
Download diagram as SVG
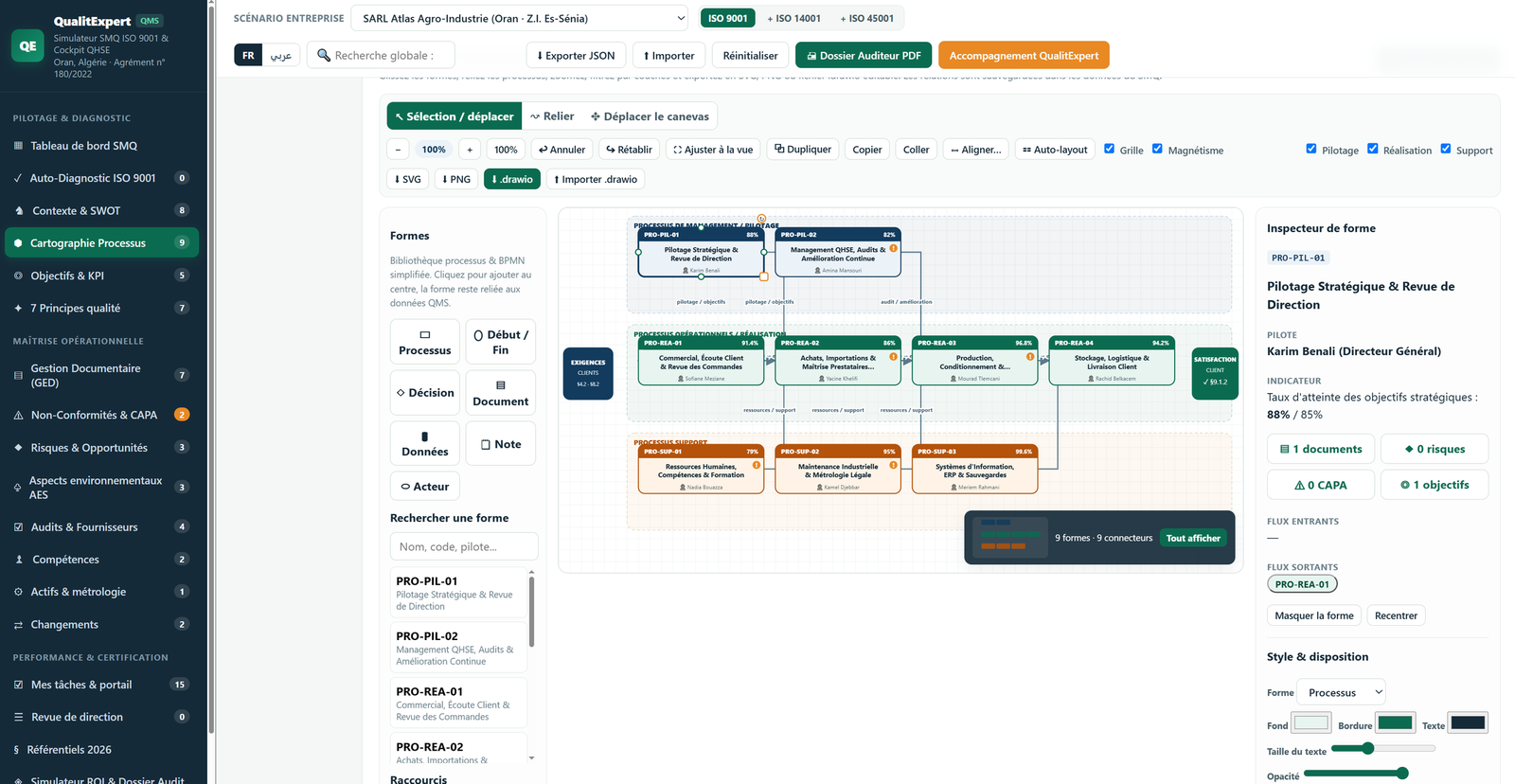407,179
